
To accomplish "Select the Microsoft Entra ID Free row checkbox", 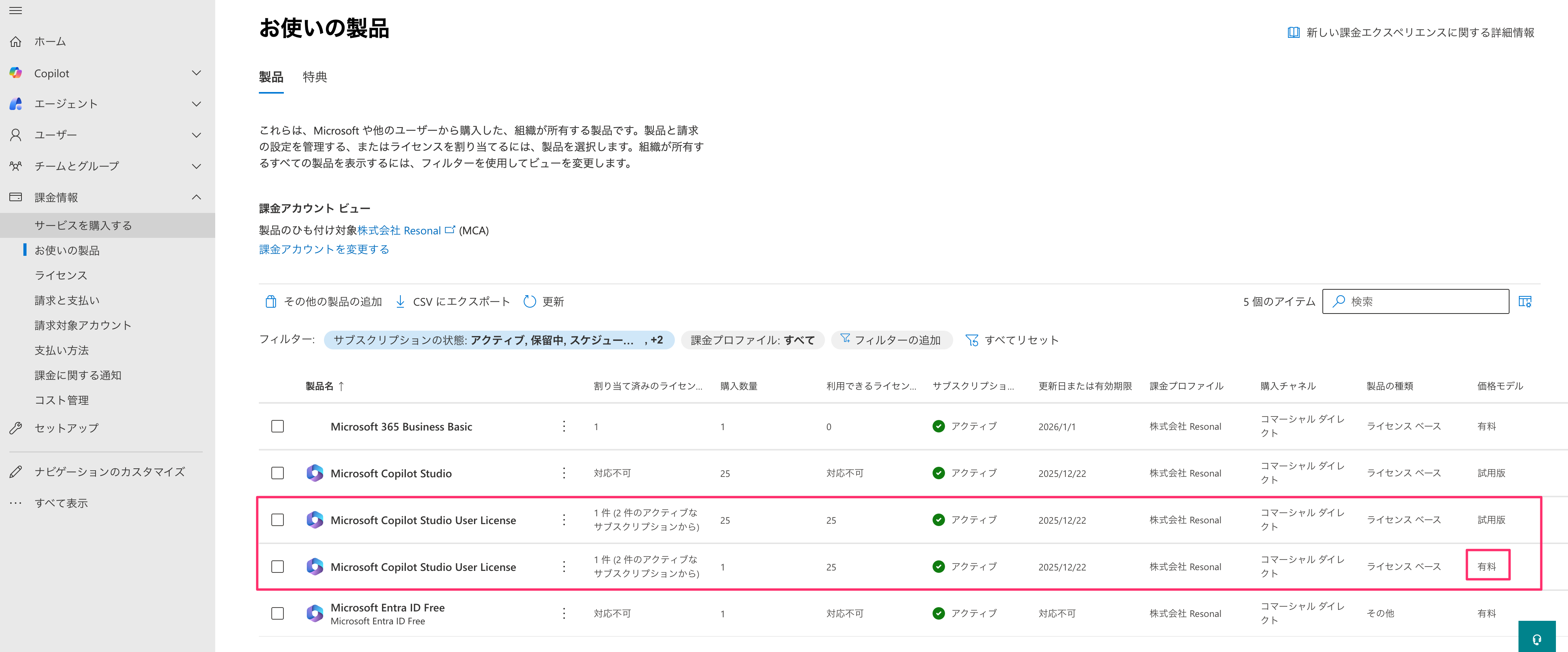I will pyautogui.click(x=278, y=613).
